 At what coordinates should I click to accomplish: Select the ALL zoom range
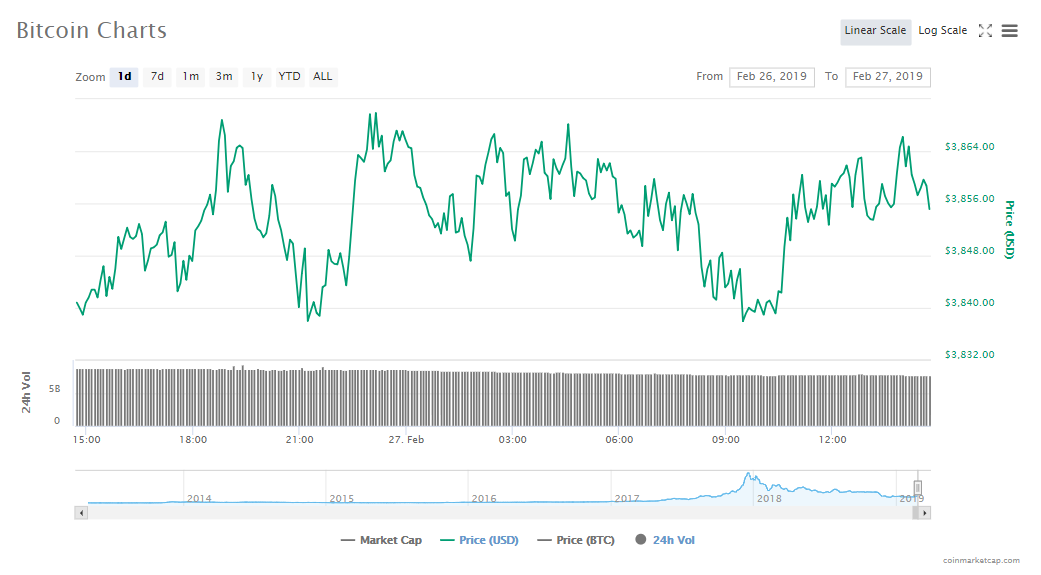(322, 77)
